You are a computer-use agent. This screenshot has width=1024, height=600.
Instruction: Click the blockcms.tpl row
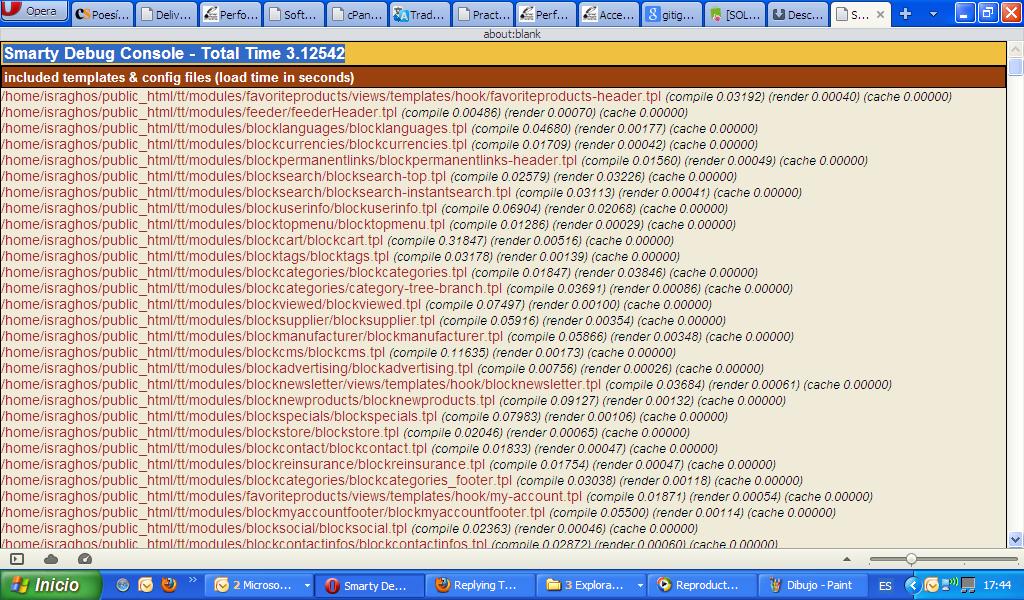(338, 353)
